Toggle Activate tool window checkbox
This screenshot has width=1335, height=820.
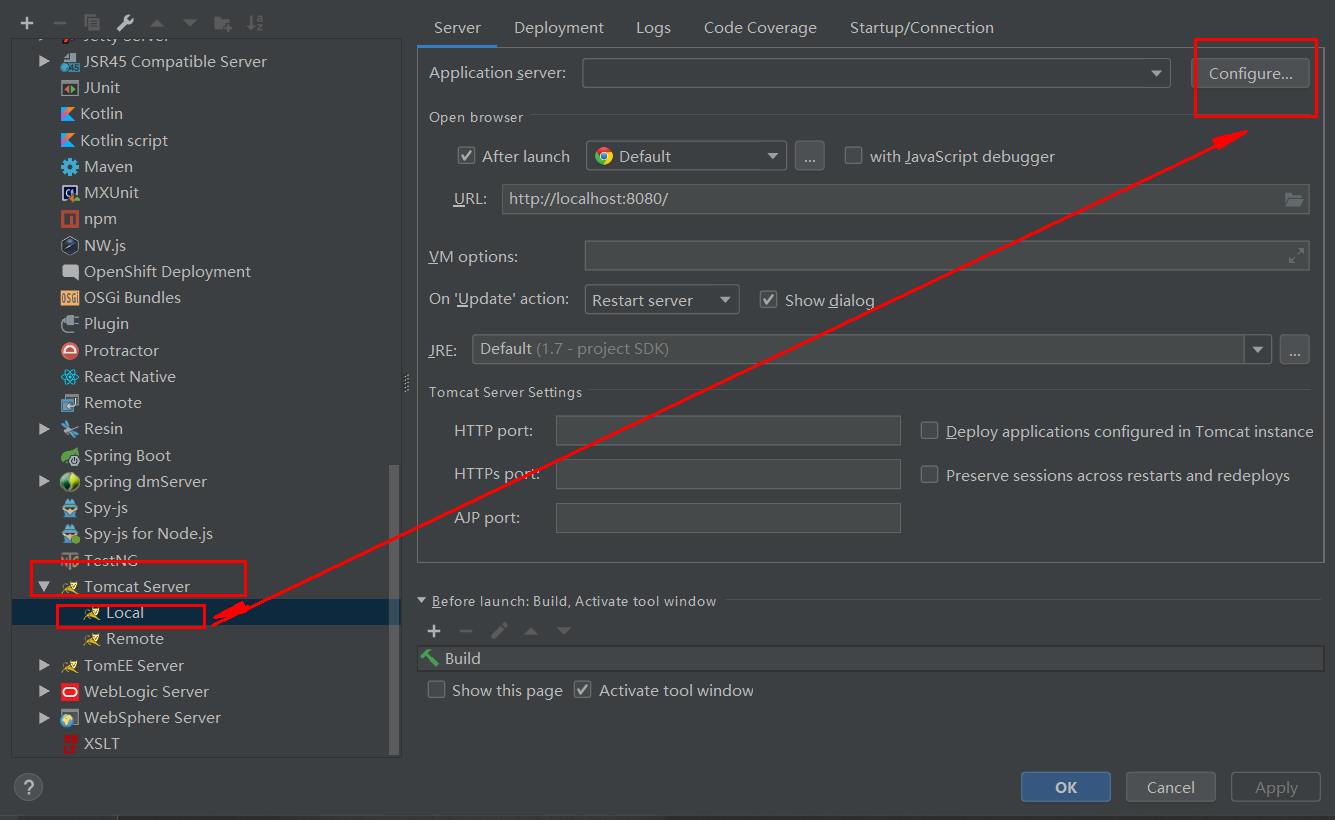(x=583, y=690)
